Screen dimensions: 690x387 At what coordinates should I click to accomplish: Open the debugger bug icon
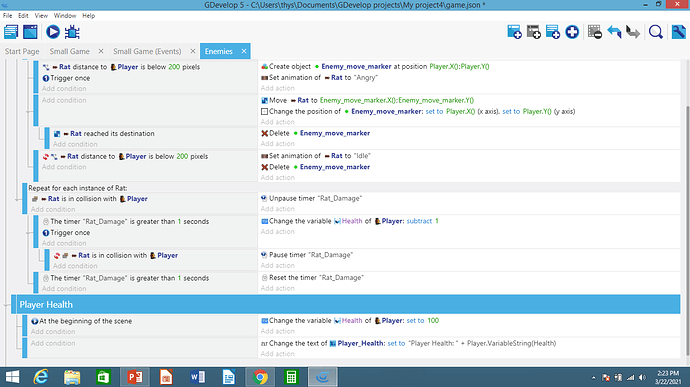point(72,32)
